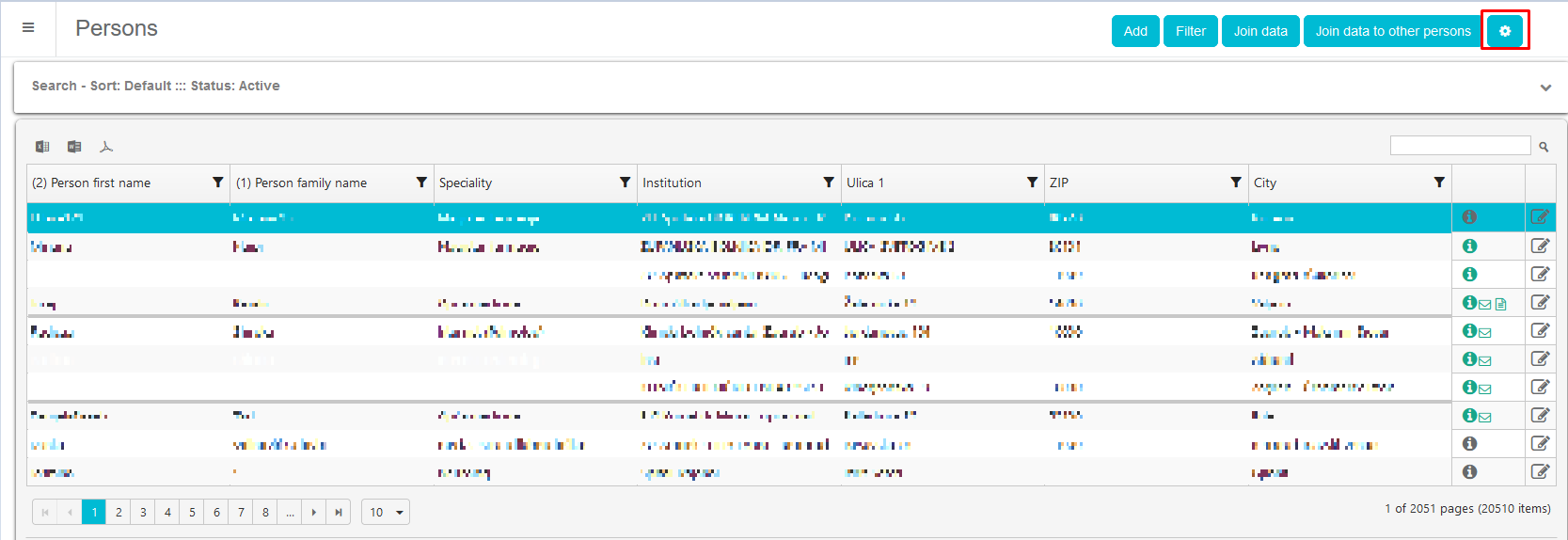Click the table search input field
The width and height of the screenshot is (1568, 540).
click(x=1460, y=146)
